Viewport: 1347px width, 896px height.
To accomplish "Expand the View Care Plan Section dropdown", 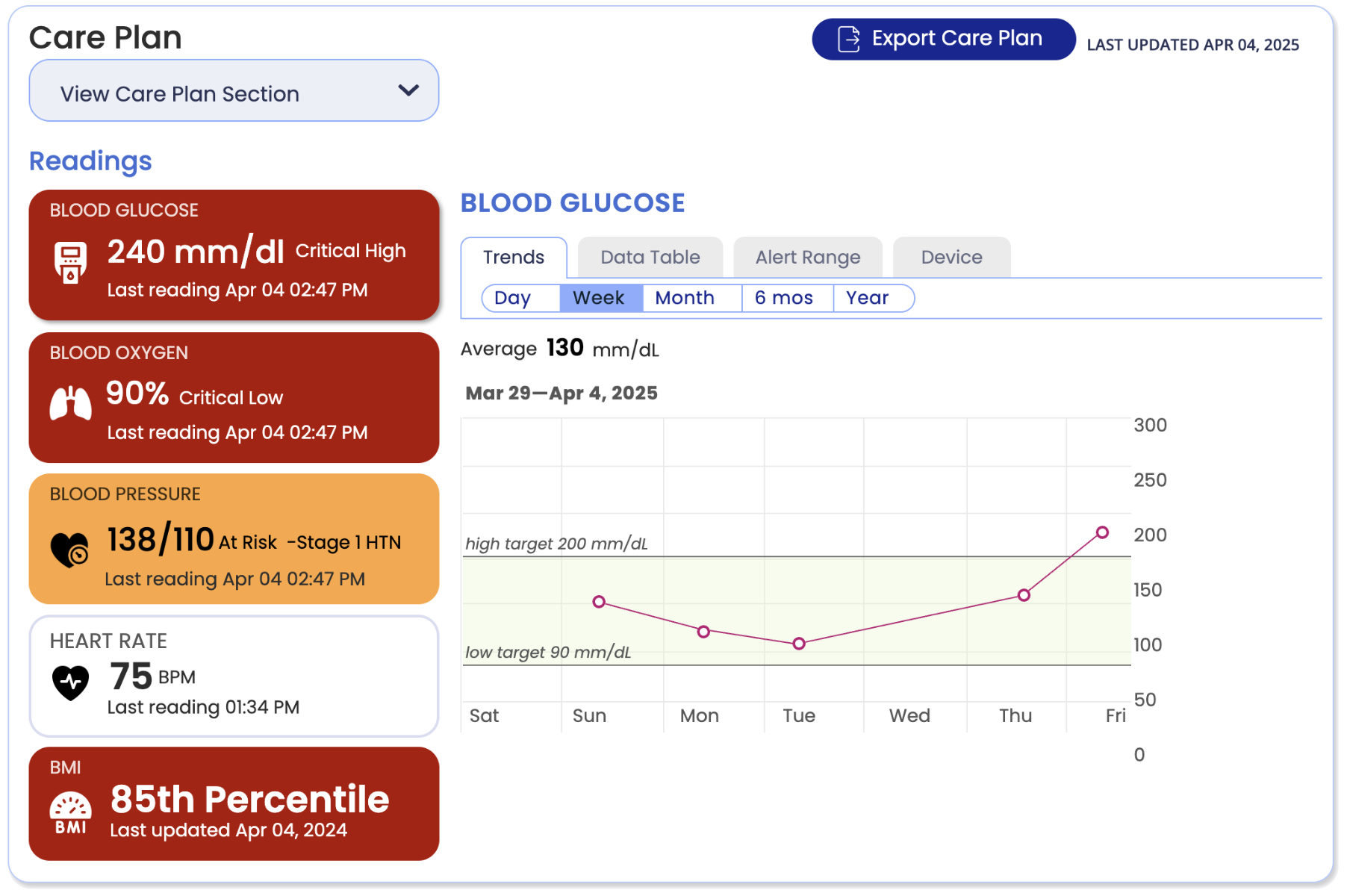I will pos(234,90).
